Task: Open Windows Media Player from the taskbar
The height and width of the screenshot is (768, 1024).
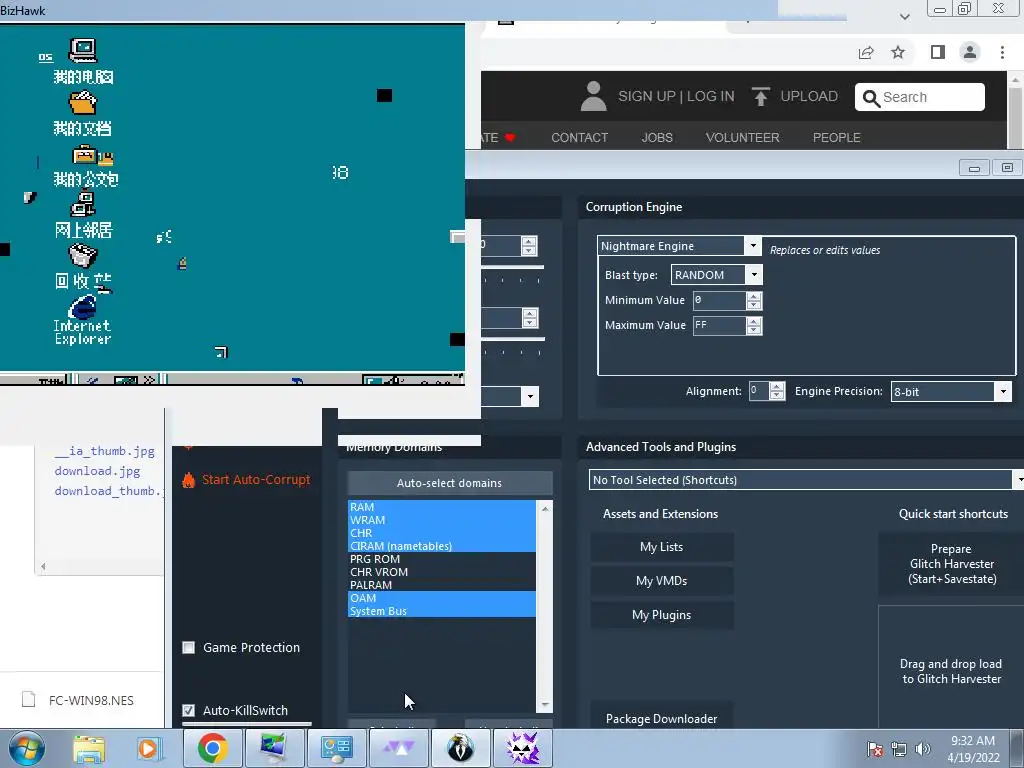Action: tap(148, 748)
